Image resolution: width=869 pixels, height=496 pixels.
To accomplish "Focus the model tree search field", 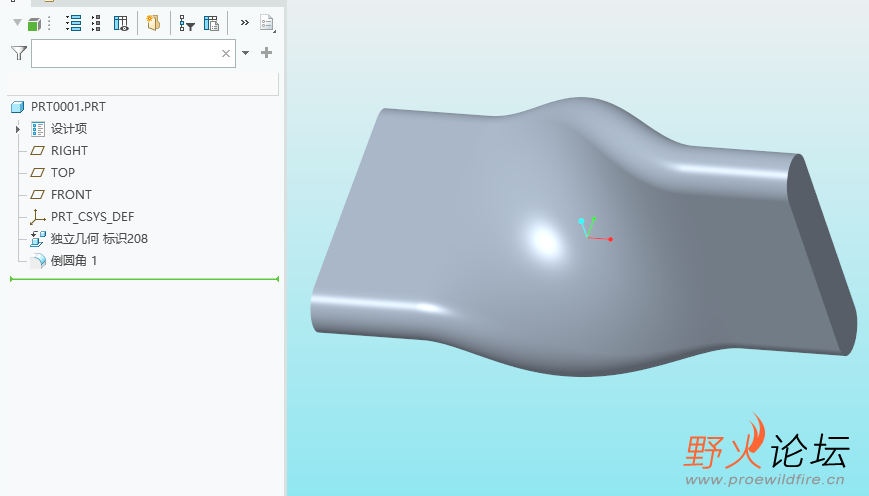I will (133, 53).
